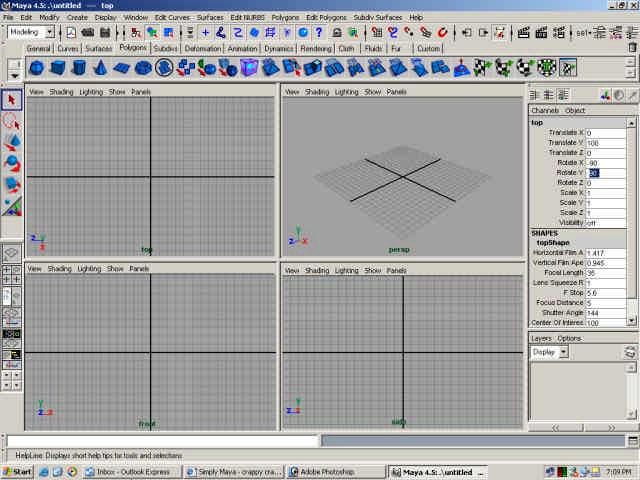Switch to the Rendering shelf tab

pyautogui.click(x=316, y=48)
